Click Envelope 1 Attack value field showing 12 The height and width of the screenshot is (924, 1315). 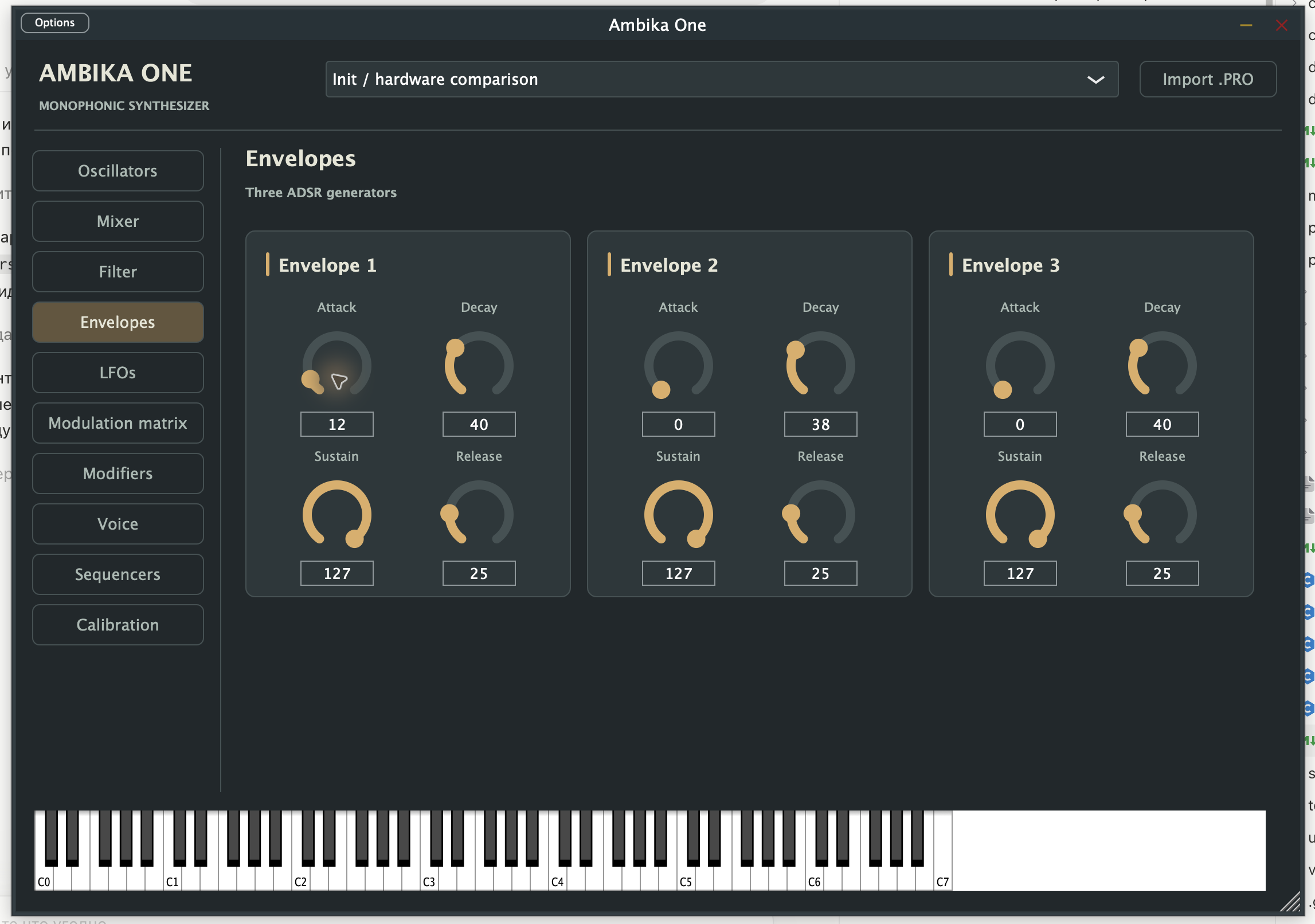pos(337,424)
